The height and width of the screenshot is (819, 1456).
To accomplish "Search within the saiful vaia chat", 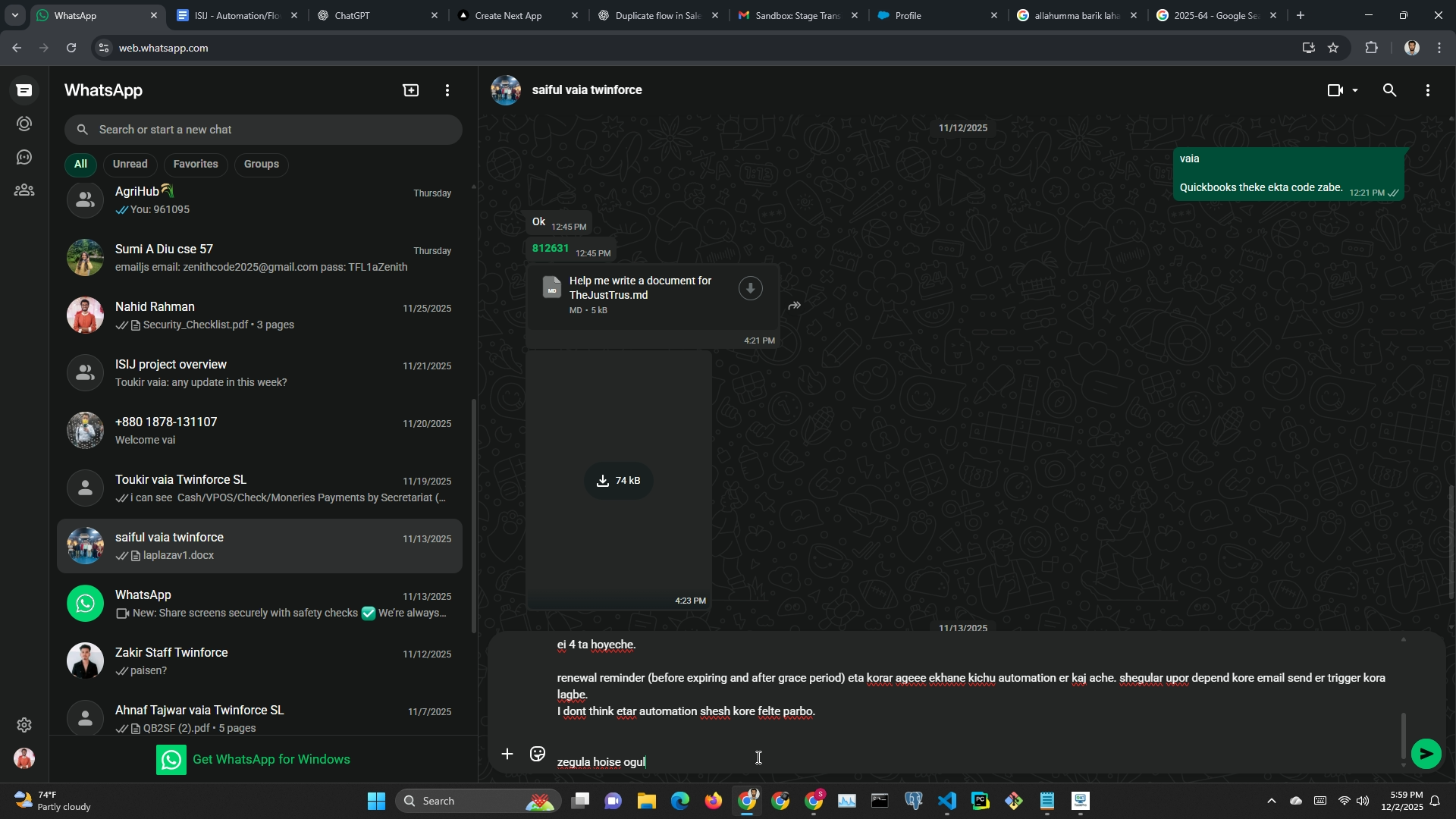I will tap(1389, 90).
